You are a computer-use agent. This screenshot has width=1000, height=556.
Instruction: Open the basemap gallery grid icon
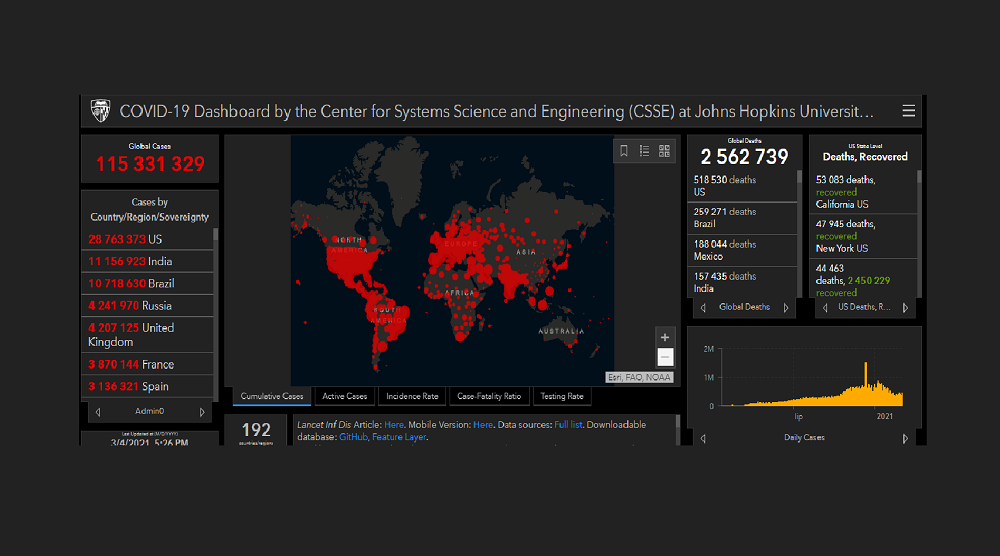664,151
